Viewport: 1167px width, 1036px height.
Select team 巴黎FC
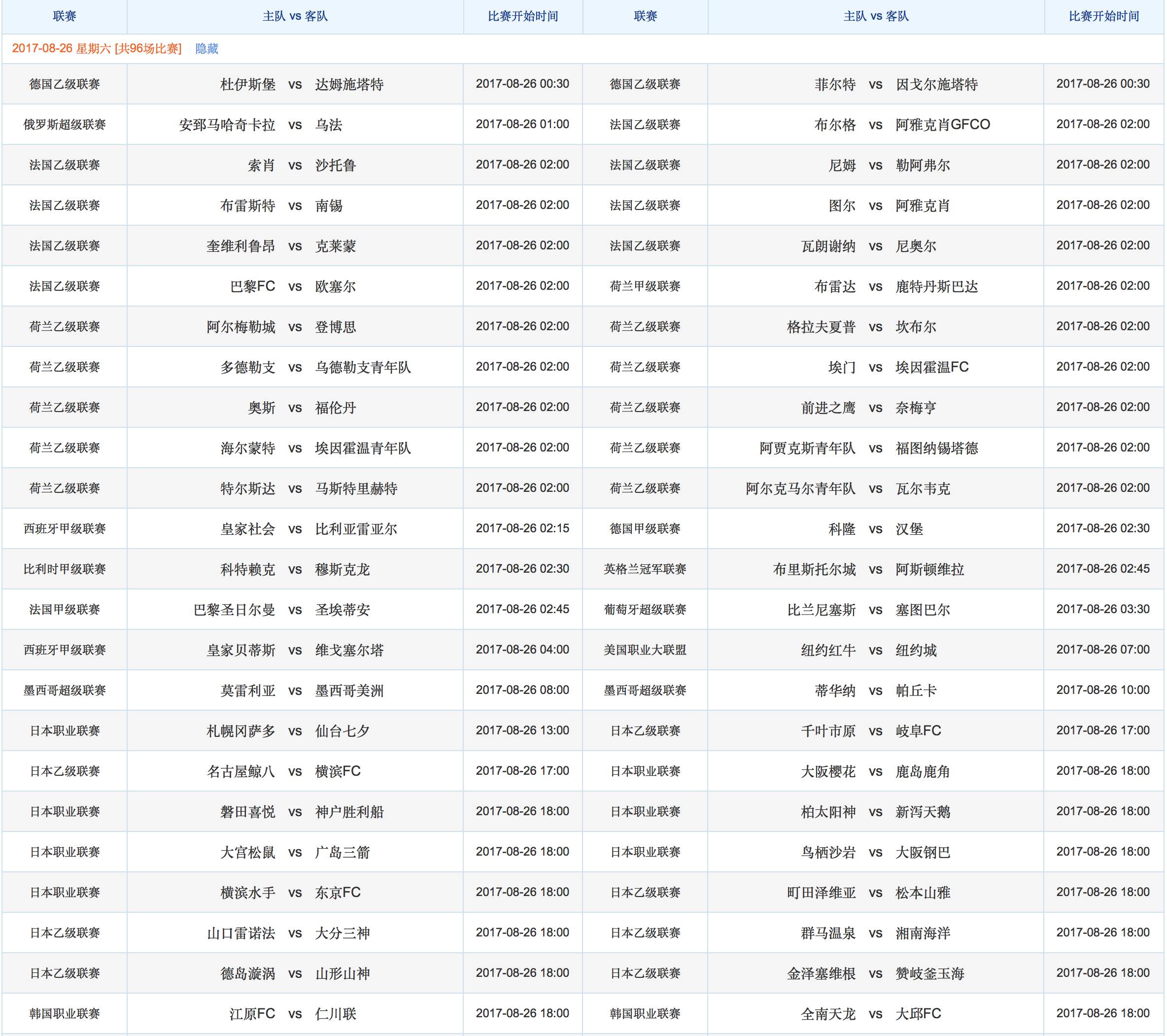click(253, 287)
